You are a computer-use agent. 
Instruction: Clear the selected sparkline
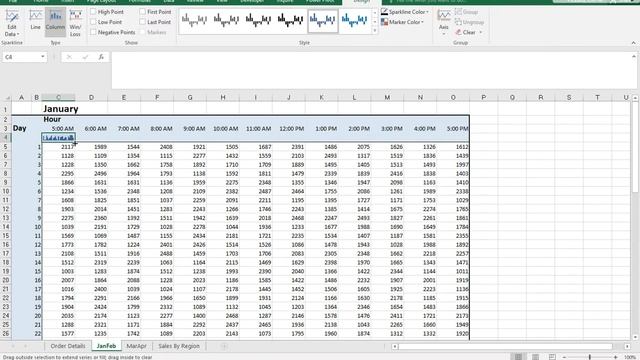[x=465, y=32]
